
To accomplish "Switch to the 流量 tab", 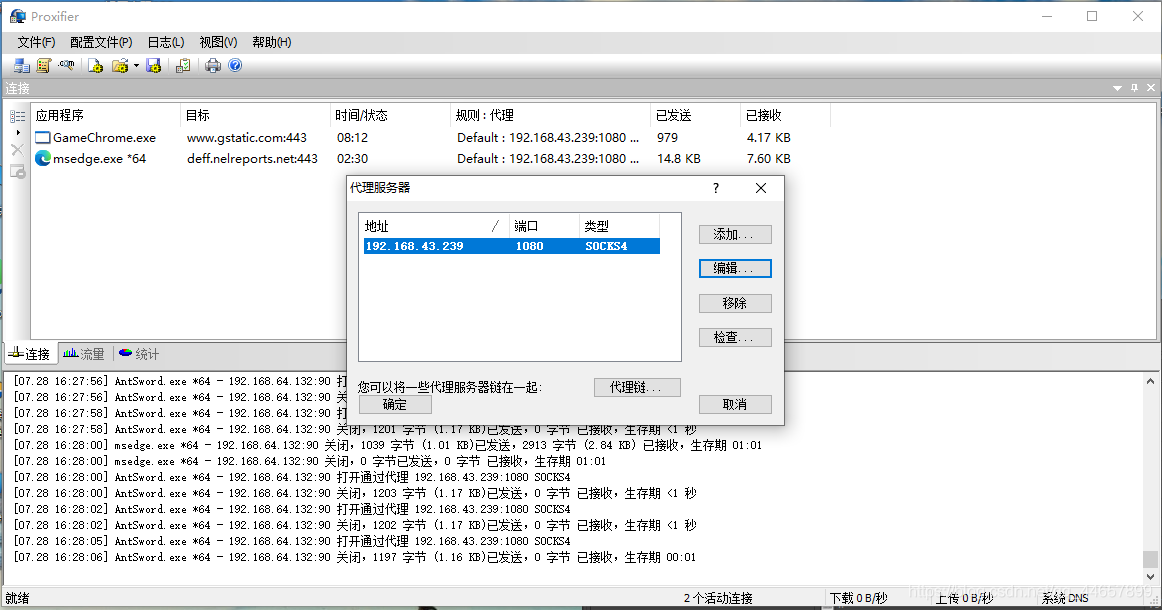I will (84, 354).
